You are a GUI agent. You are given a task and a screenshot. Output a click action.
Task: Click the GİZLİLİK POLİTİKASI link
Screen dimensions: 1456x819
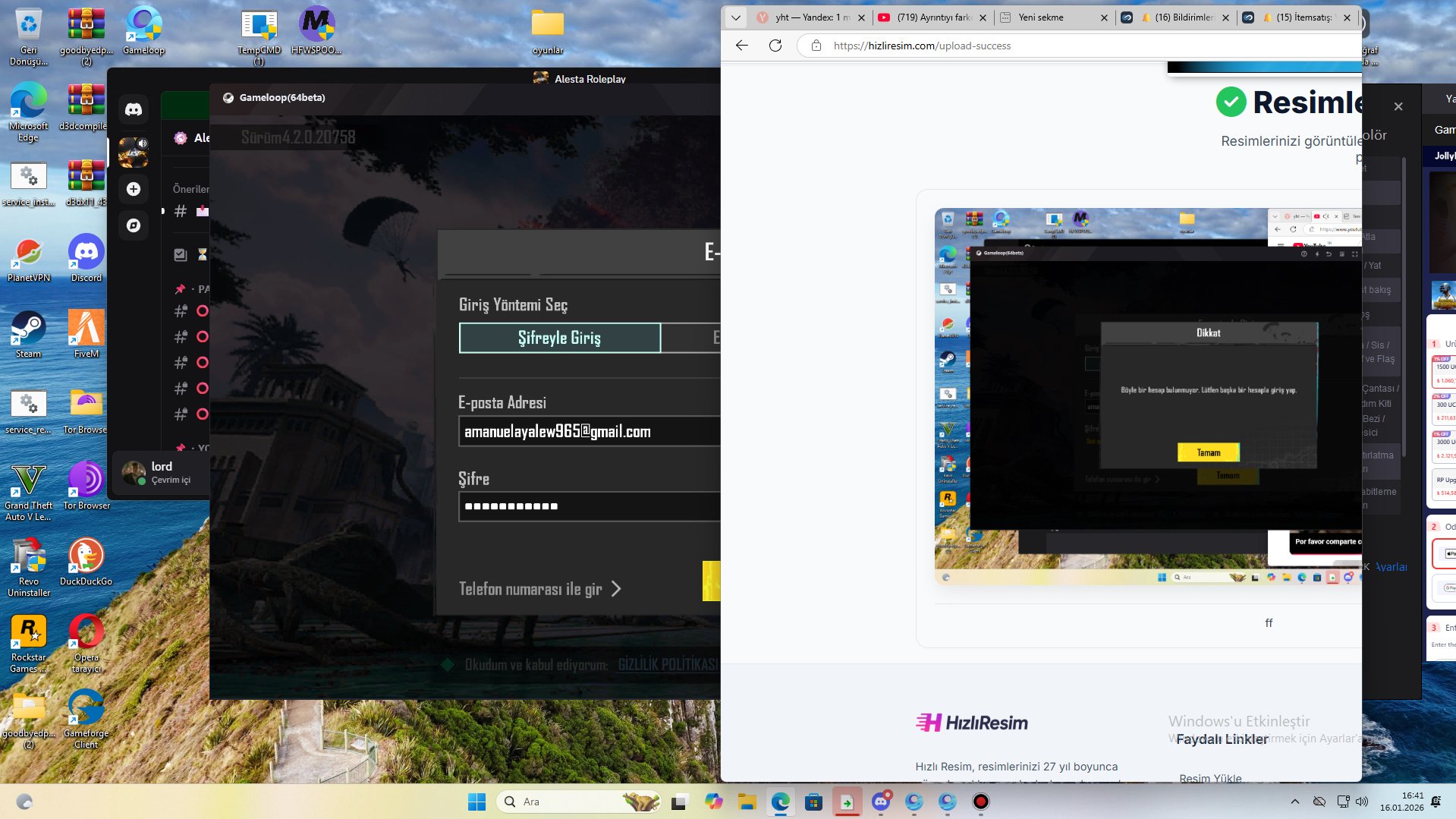[668, 665]
